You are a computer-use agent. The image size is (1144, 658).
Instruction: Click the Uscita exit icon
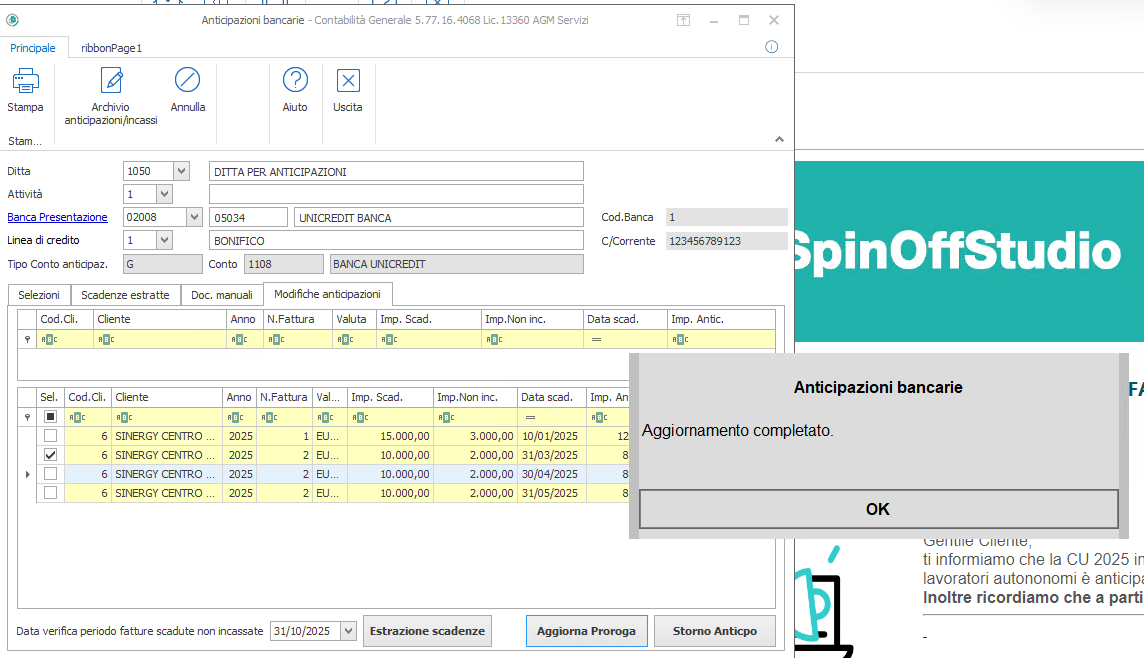pos(348,80)
